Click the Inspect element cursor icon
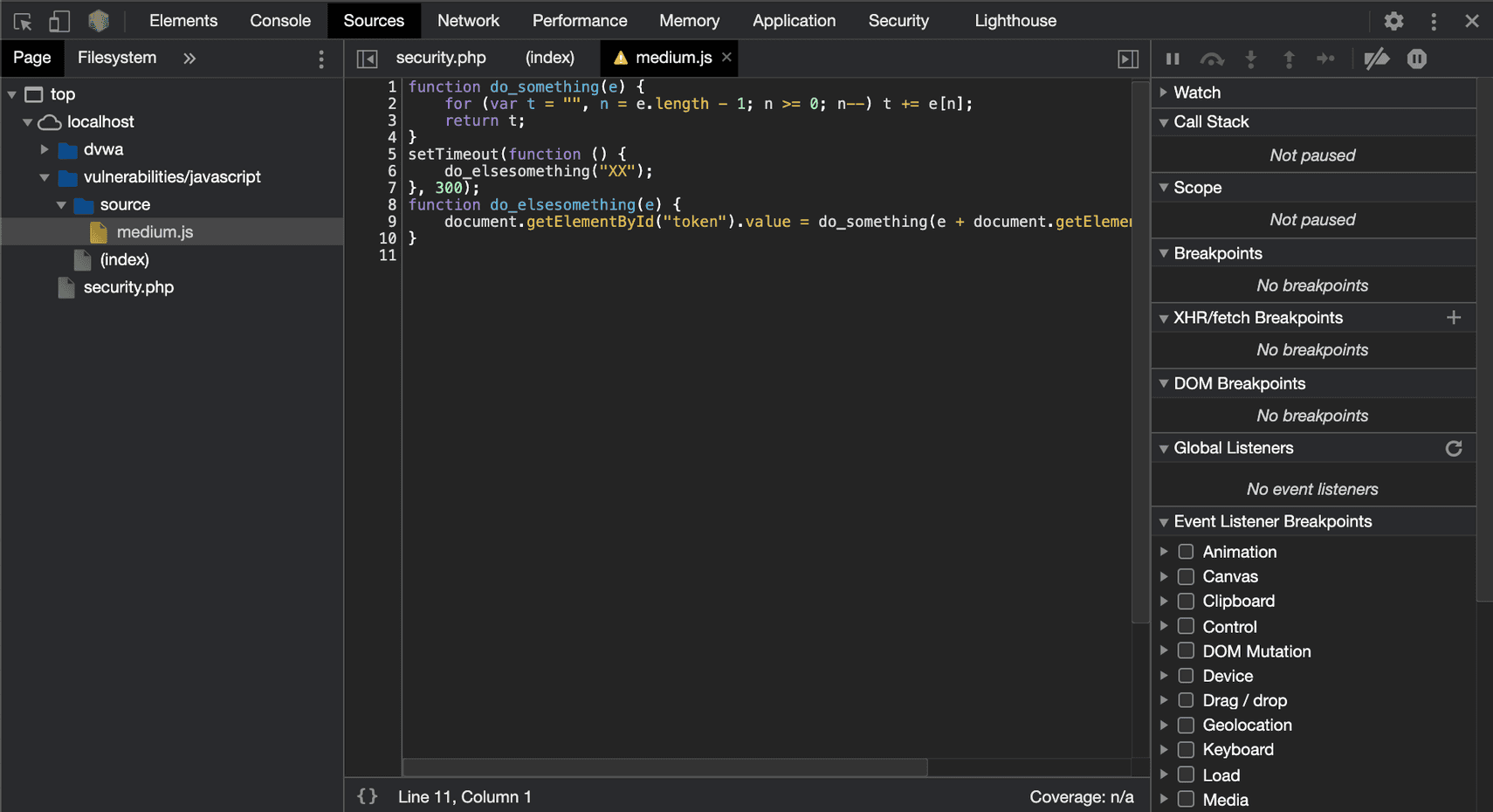This screenshot has height=812, width=1493. [x=22, y=20]
